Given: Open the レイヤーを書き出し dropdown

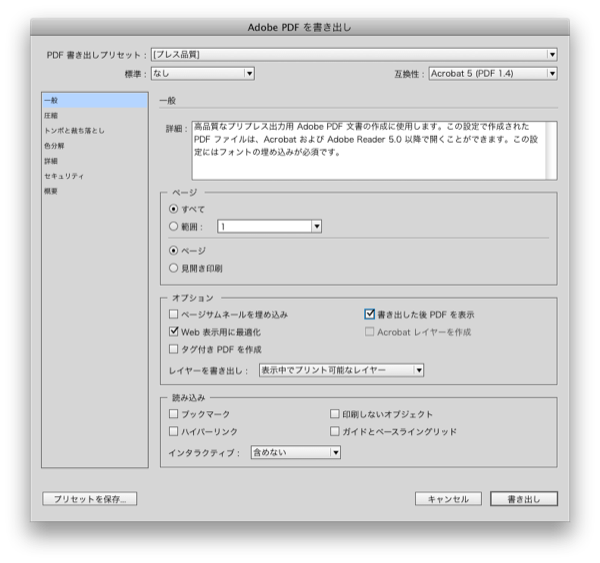Looking at the screenshot, I should click(340, 370).
